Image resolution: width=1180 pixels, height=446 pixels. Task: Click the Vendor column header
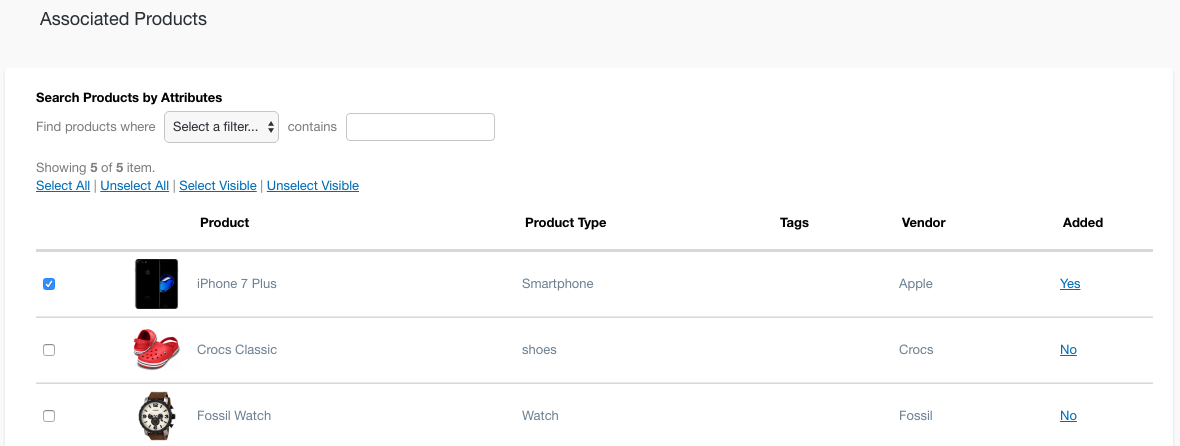tap(923, 223)
